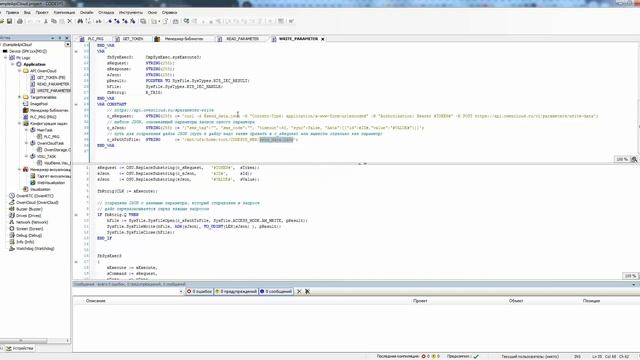Select WebVisualization in the device tree
This screenshot has width=640, height=360.
[x=51, y=183]
